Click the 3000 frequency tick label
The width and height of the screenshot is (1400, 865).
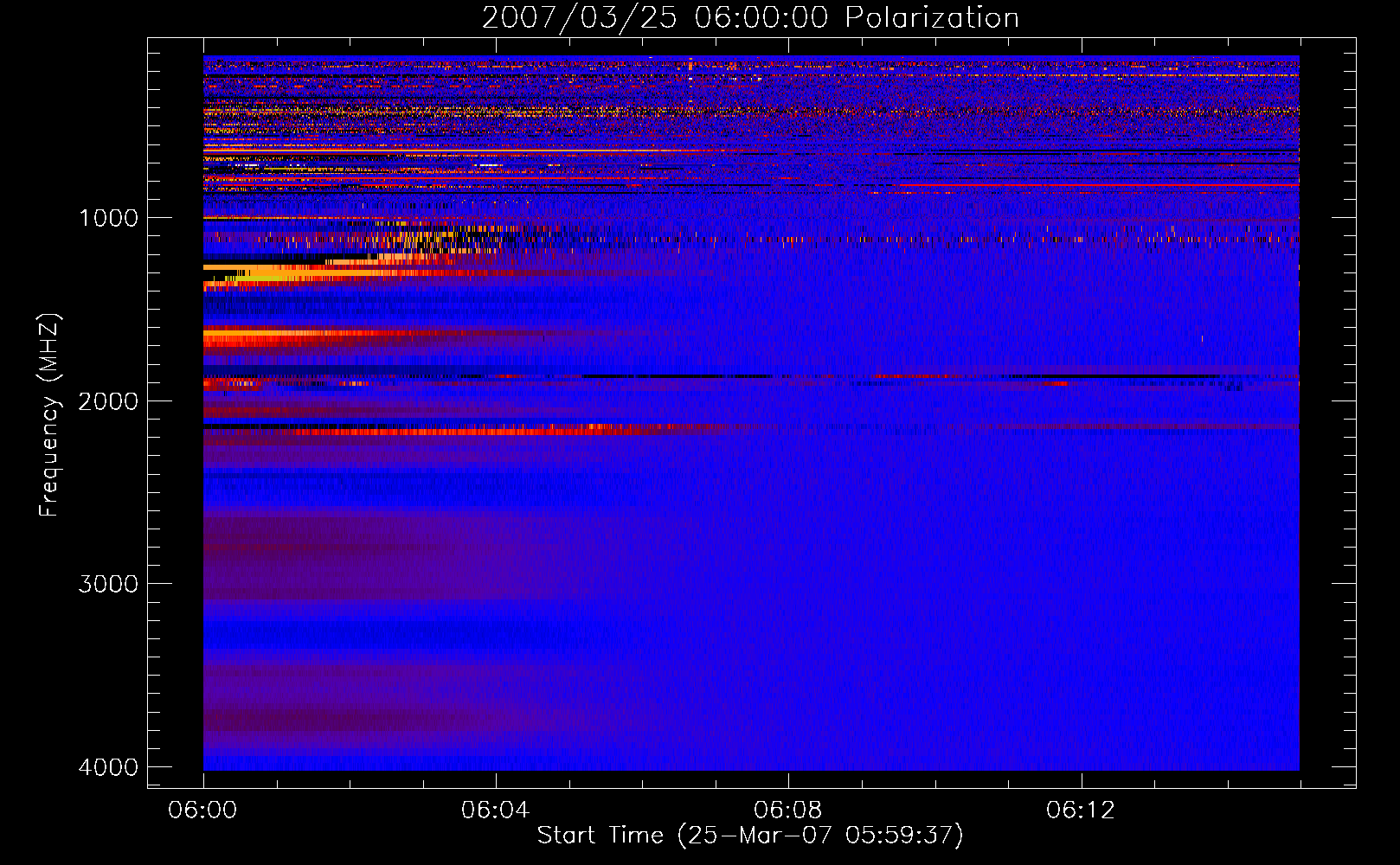108,584
